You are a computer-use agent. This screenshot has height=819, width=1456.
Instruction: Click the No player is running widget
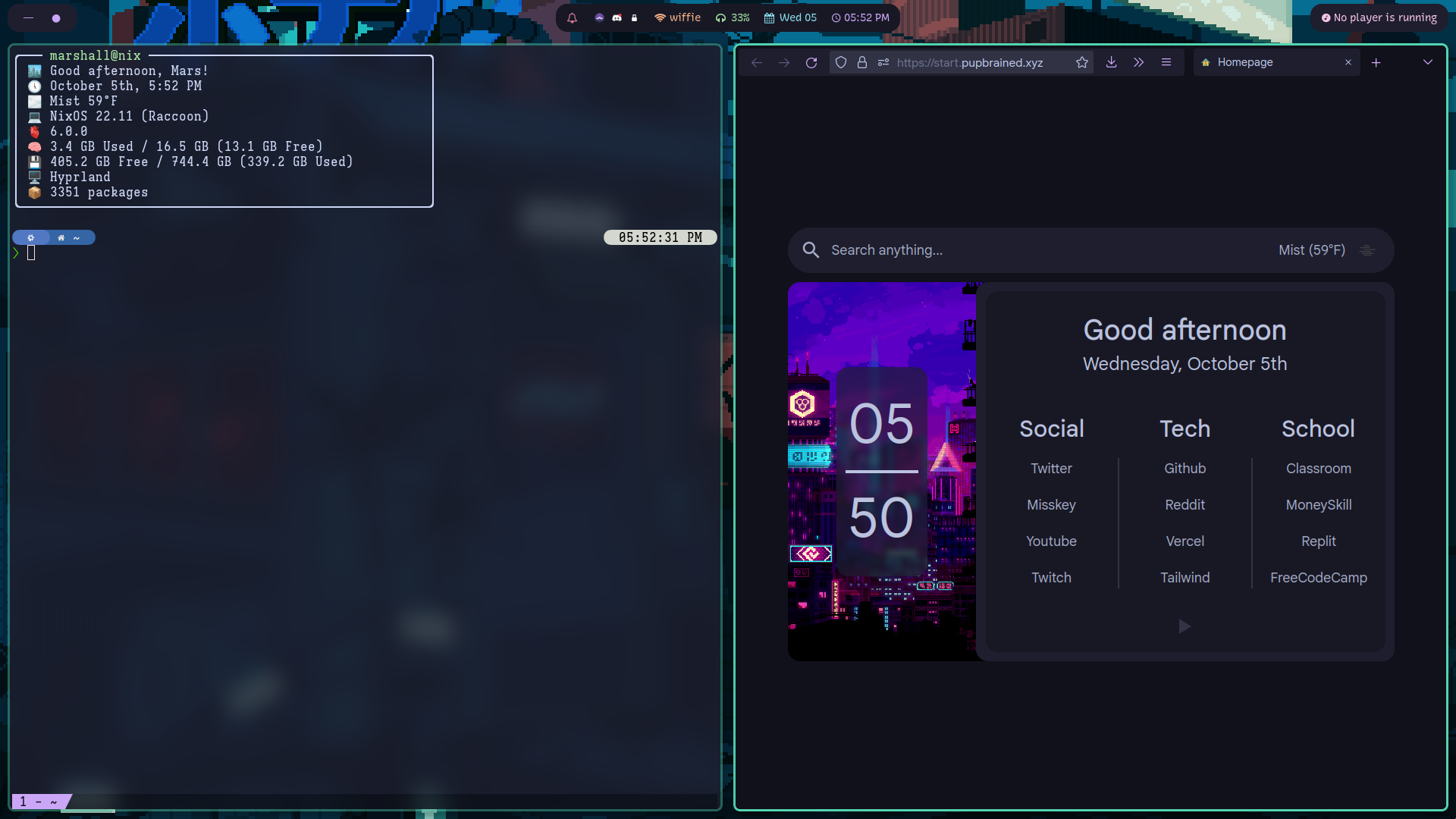coord(1379,17)
